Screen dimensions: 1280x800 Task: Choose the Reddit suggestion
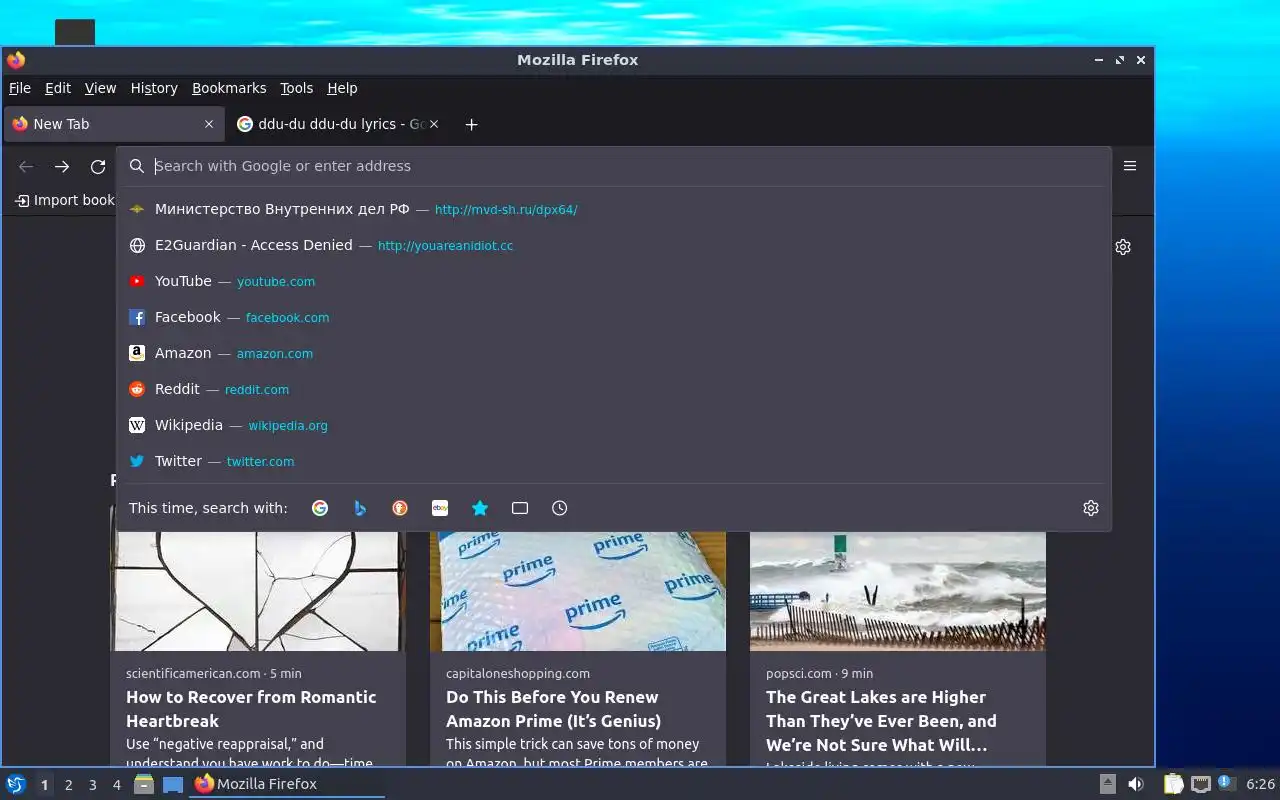[x=614, y=389]
